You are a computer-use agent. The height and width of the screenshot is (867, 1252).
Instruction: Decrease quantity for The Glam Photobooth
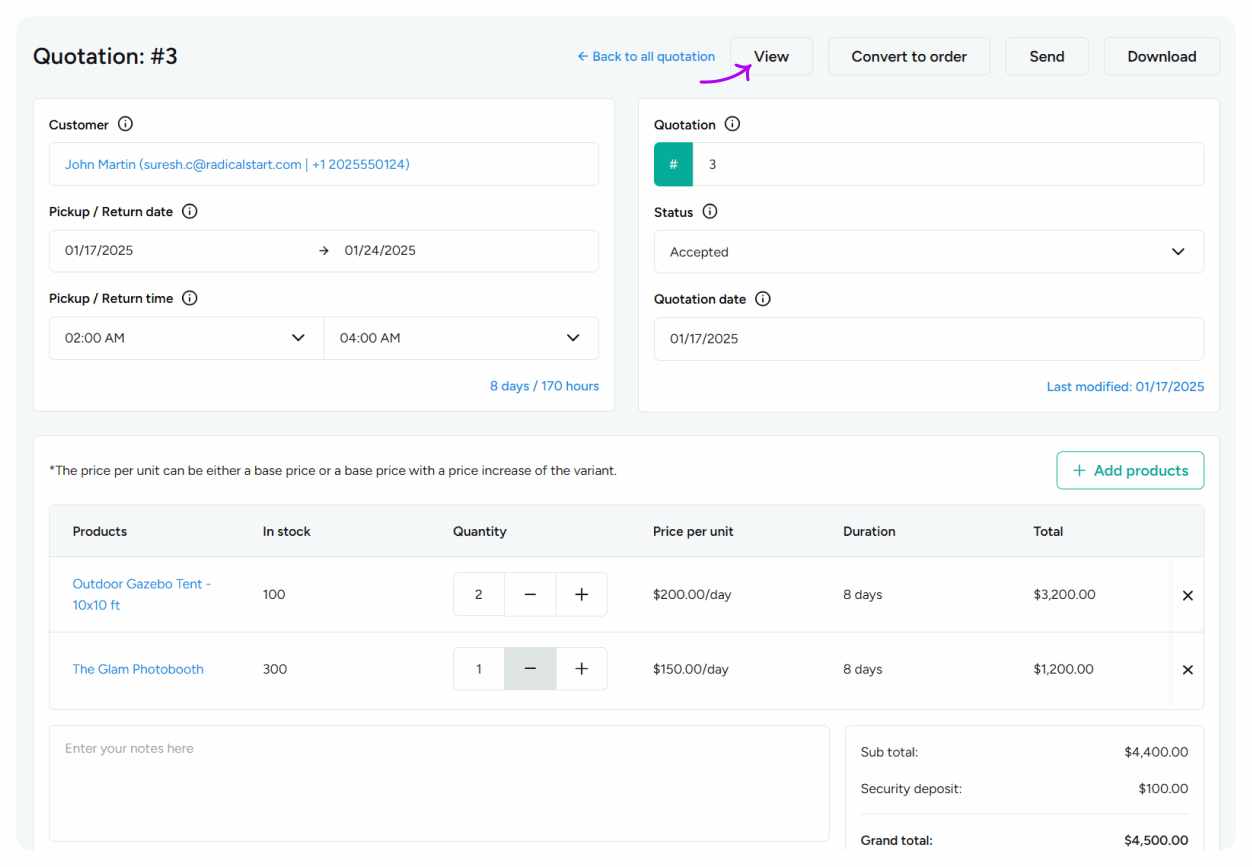[530, 669]
